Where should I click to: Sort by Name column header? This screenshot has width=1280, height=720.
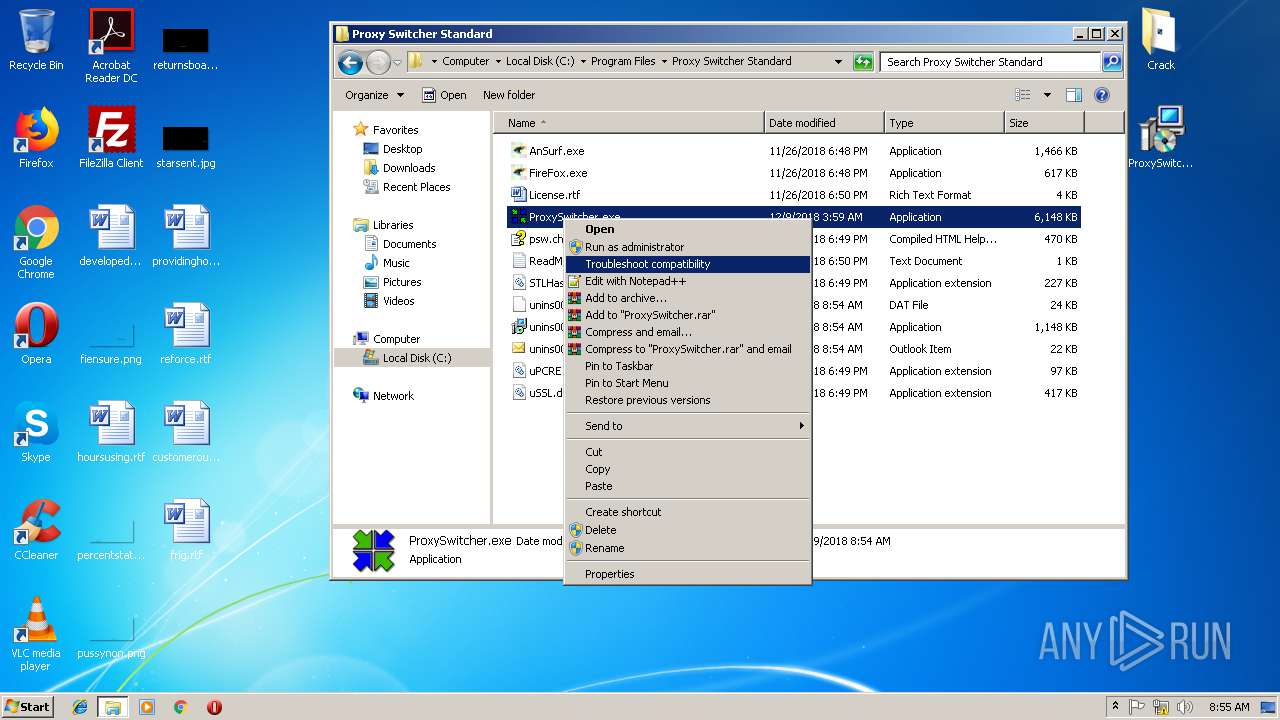coord(629,123)
